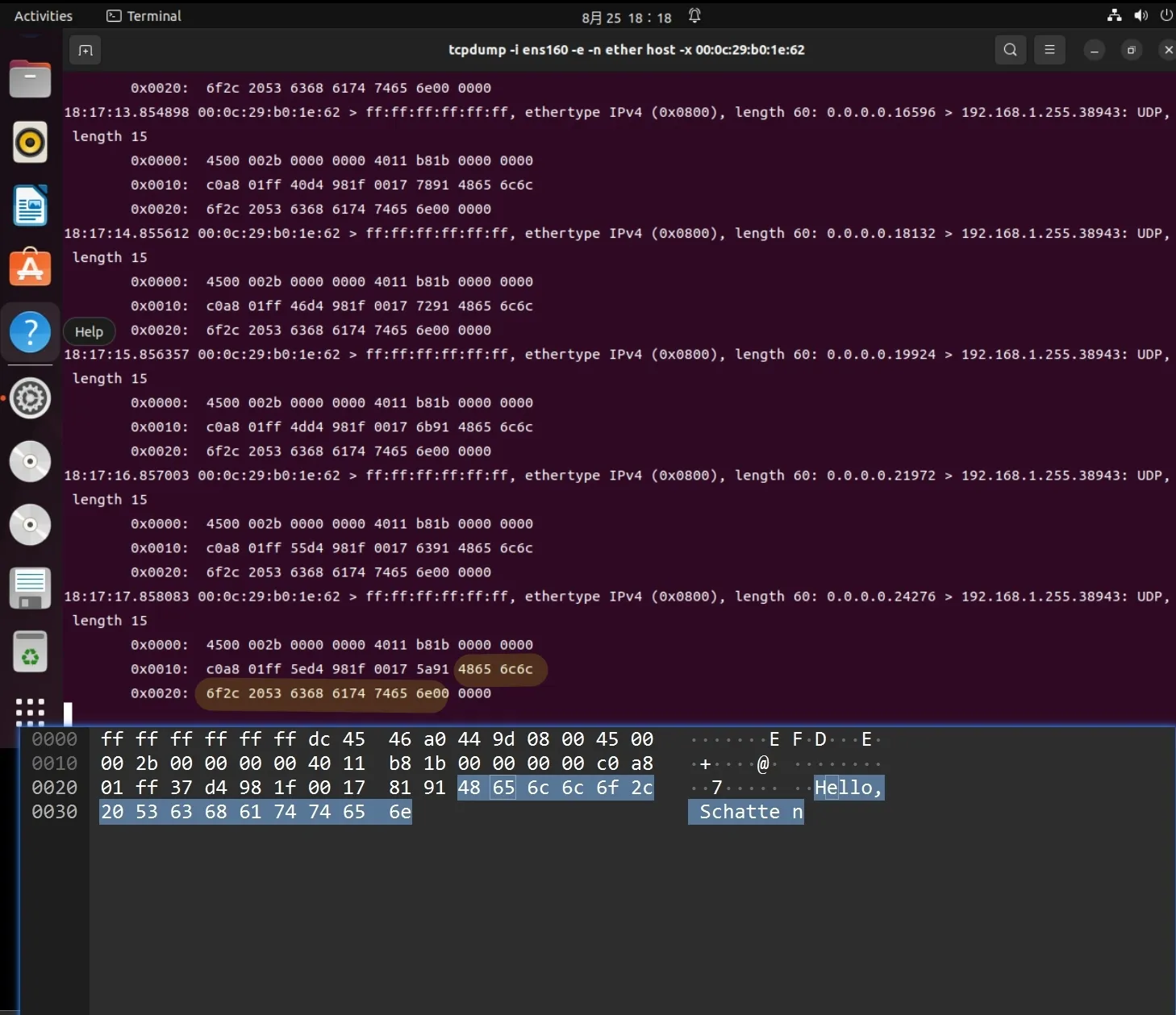Open Ubuntu Software store icon
The height and width of the screenshot is (1015, 1176).
(30, 268)
